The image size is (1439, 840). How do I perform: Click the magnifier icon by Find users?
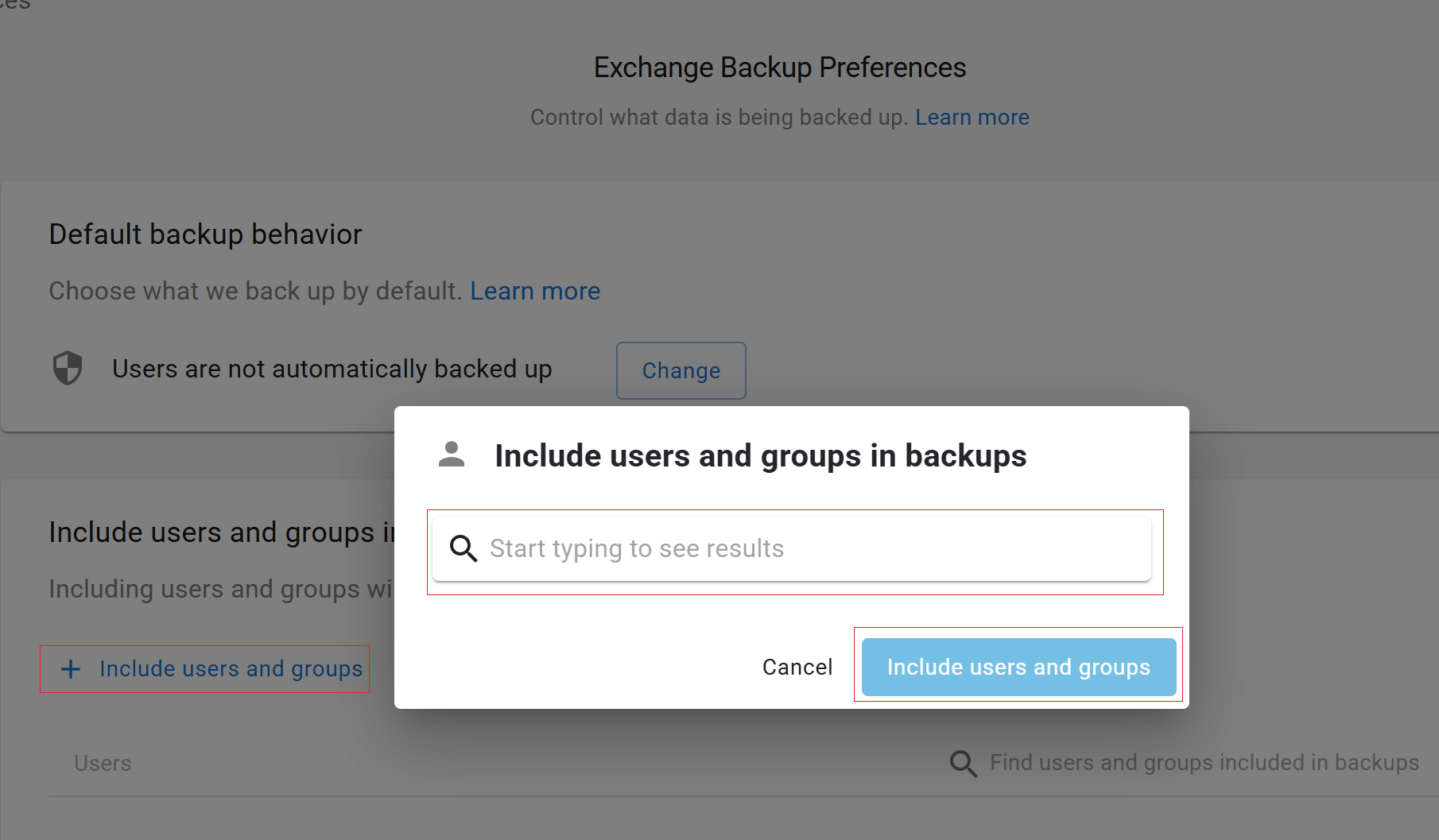(x=964, y=764)
